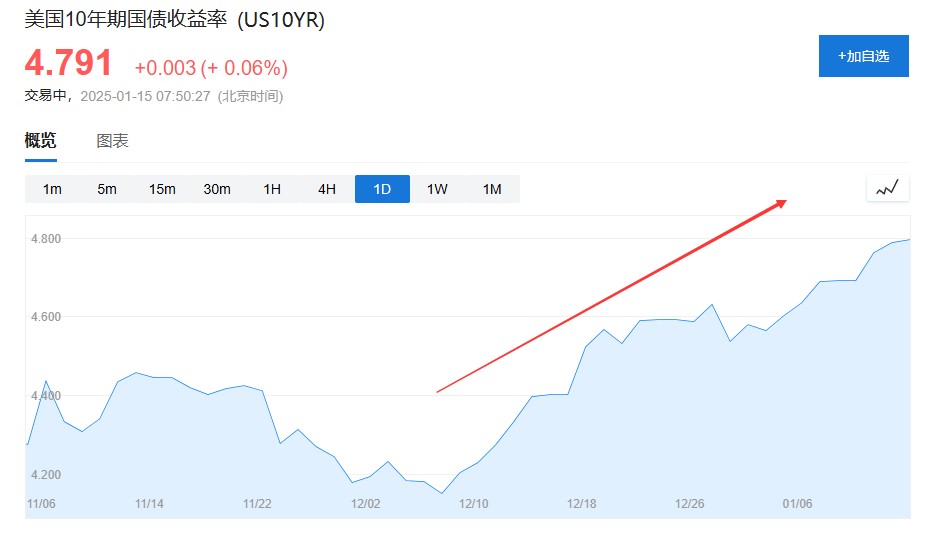Choose the 1M monthly interval

(492, 189)
